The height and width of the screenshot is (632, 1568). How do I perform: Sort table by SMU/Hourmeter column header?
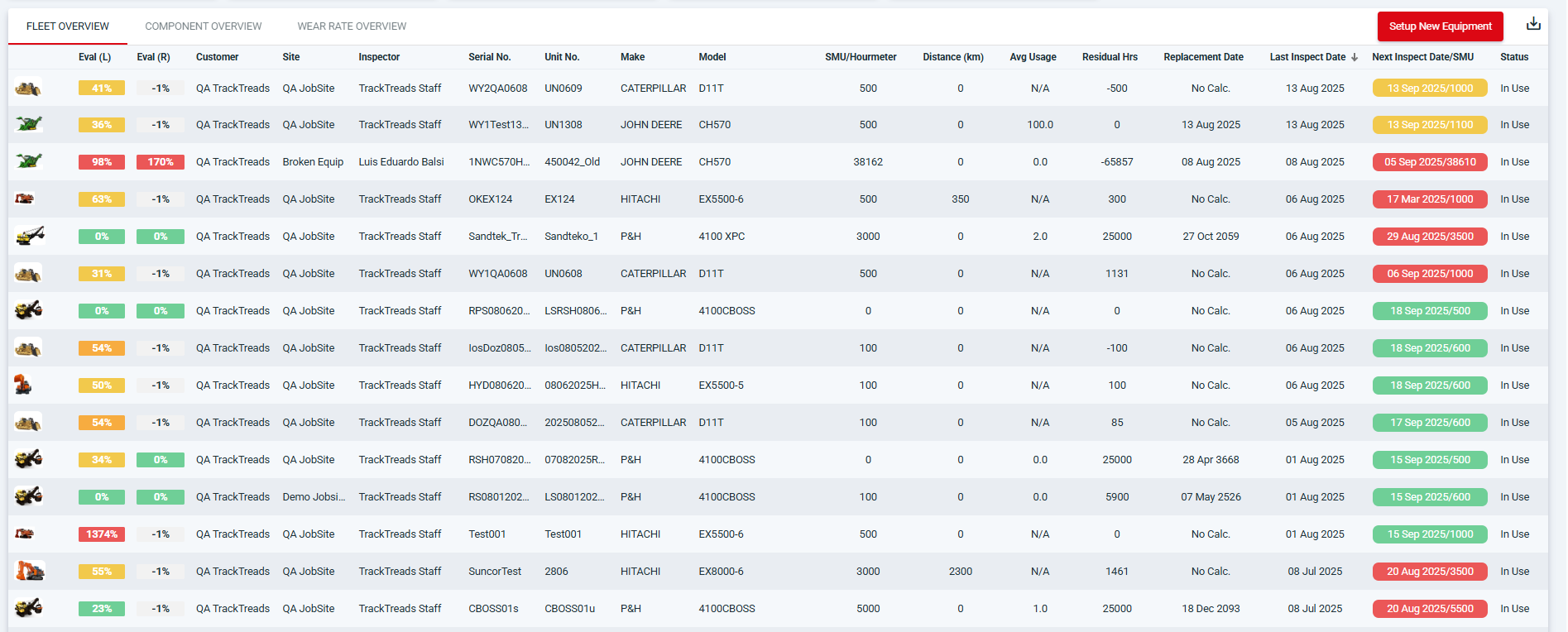860,57
